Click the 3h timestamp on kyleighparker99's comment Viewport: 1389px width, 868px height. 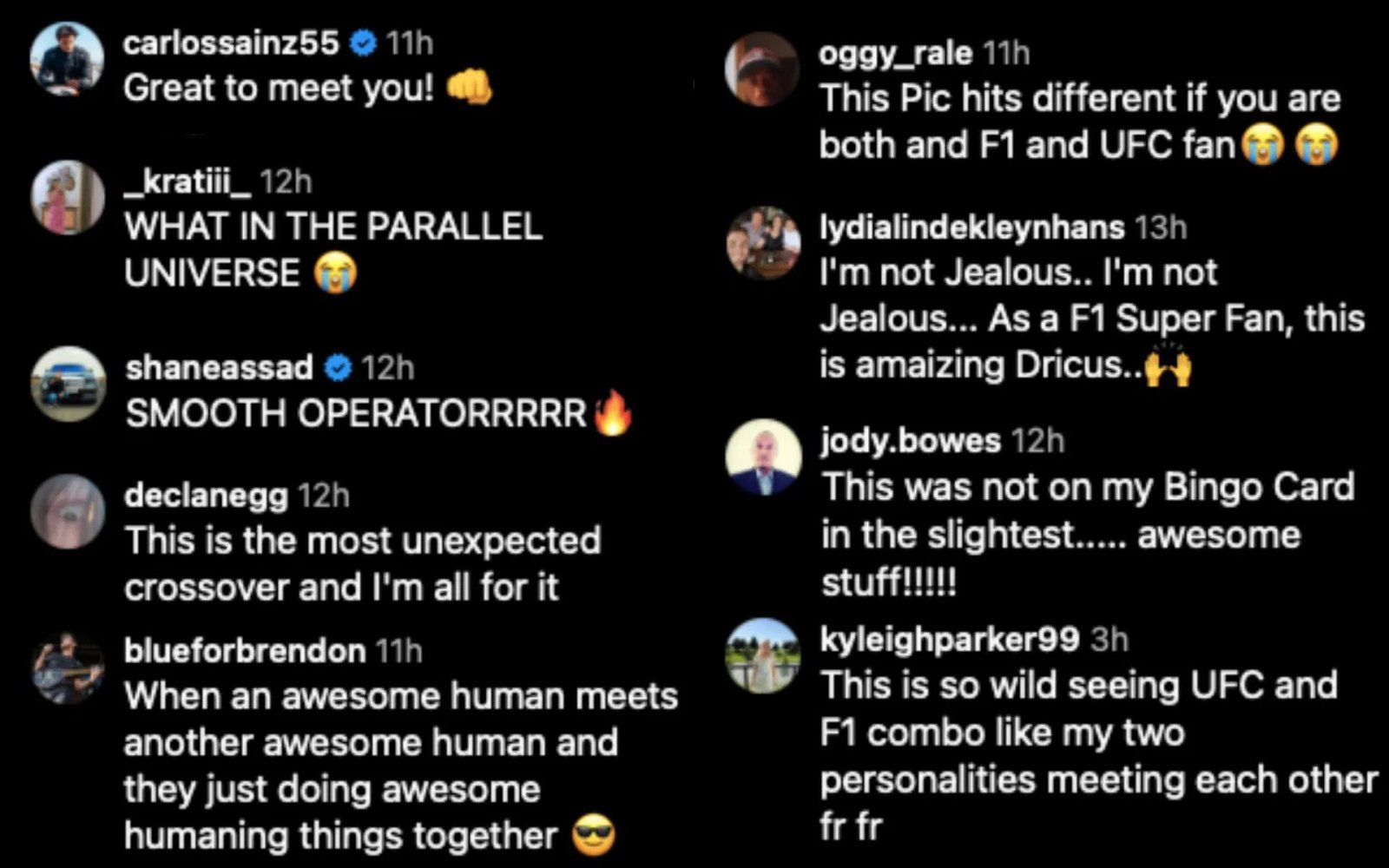1105,640
